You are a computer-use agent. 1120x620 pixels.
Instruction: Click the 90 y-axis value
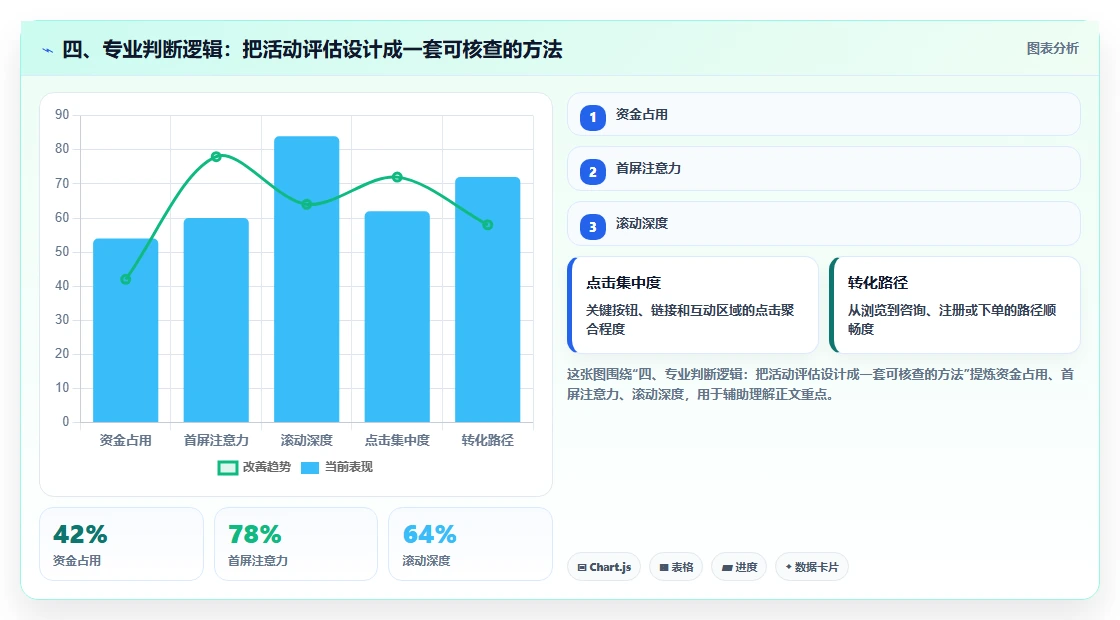coord(62,115)
